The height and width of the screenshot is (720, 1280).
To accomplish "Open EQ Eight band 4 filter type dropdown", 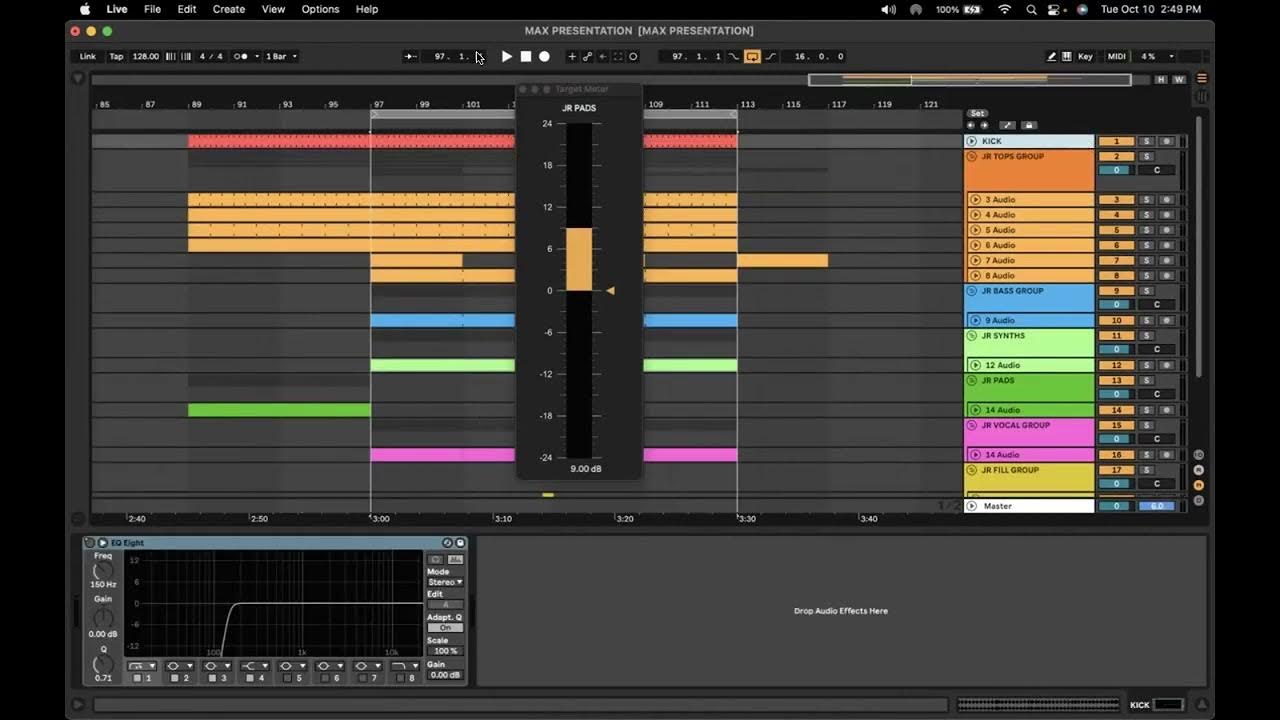I will pyautogui.click(x=255, y=665).
